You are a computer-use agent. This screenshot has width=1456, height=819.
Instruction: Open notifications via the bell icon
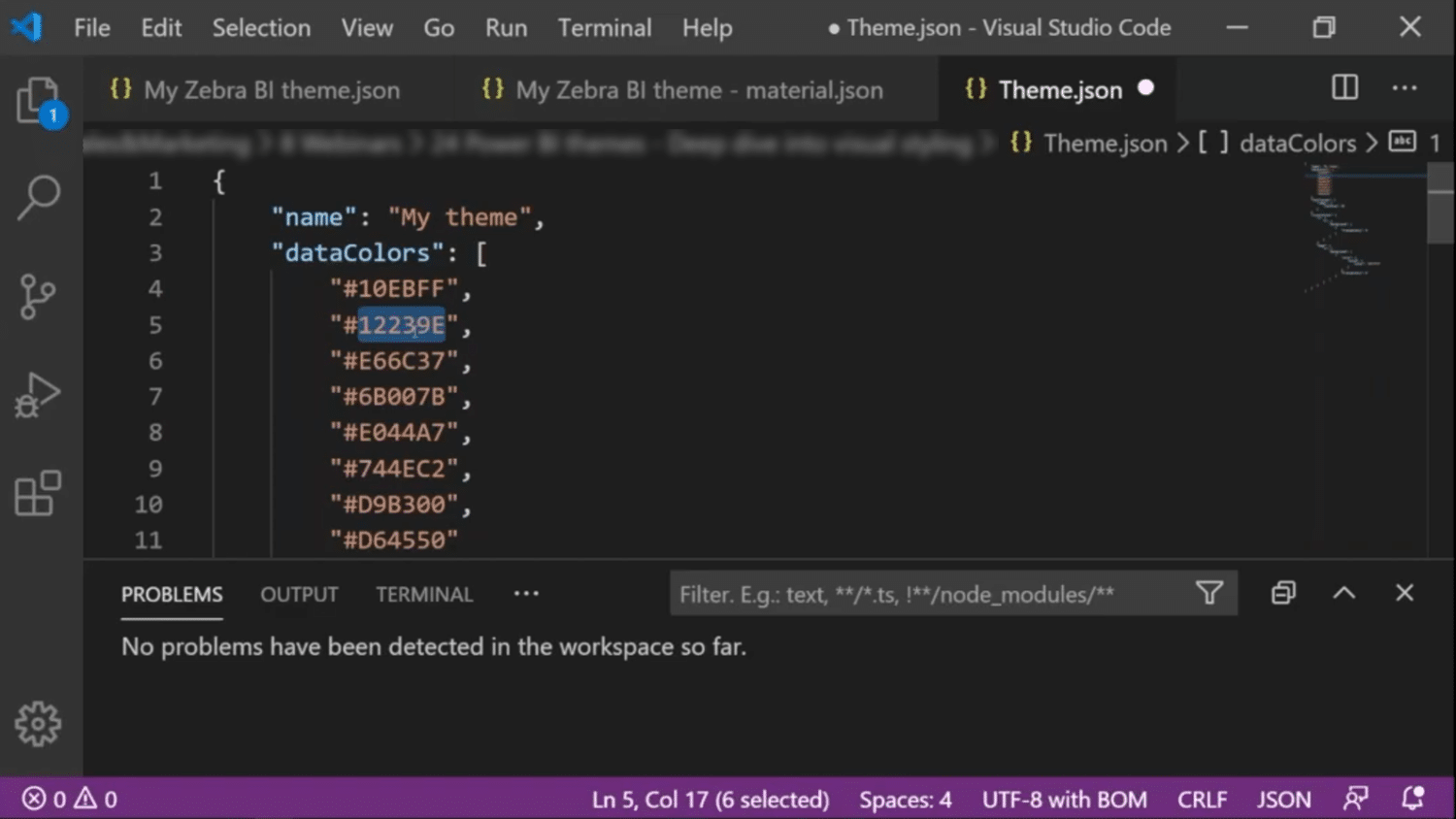pos(1412,798)
